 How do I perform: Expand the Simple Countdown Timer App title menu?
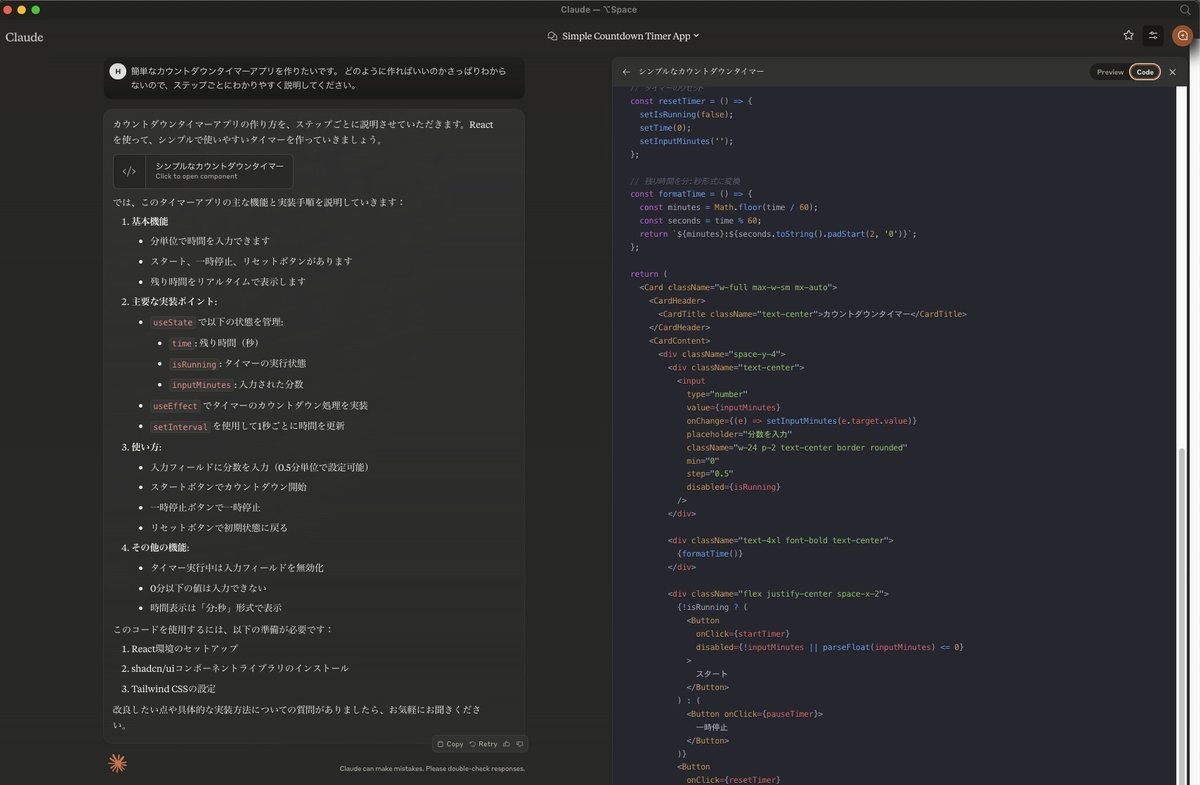coord(625,36)
